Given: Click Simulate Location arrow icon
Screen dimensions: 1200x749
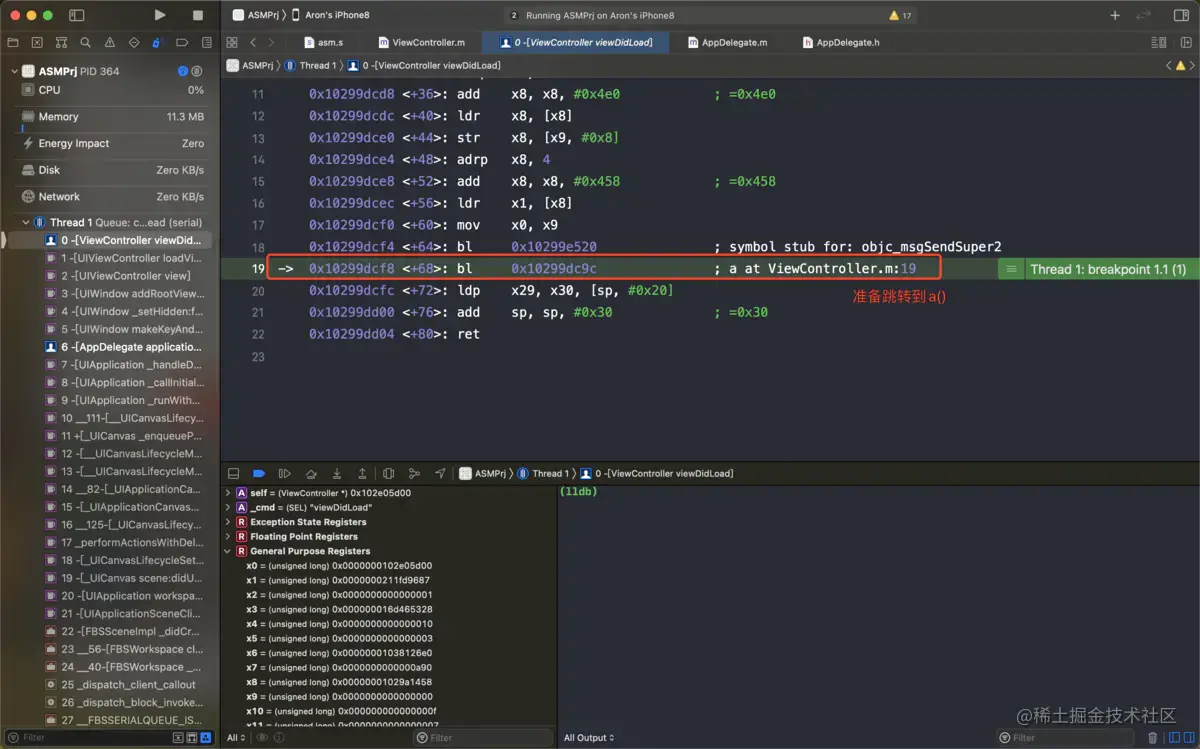Looking at the screenshot, I should point(440,473).
